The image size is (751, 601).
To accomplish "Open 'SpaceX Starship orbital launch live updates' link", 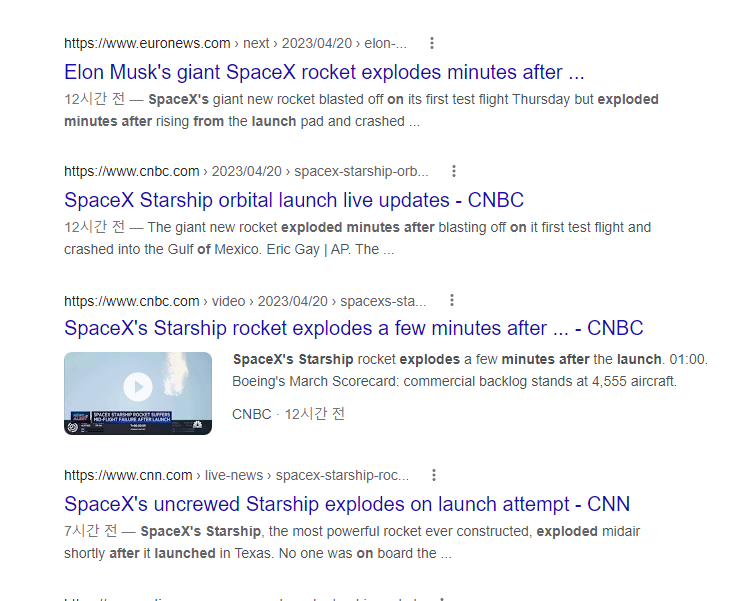I will [294, 200].
